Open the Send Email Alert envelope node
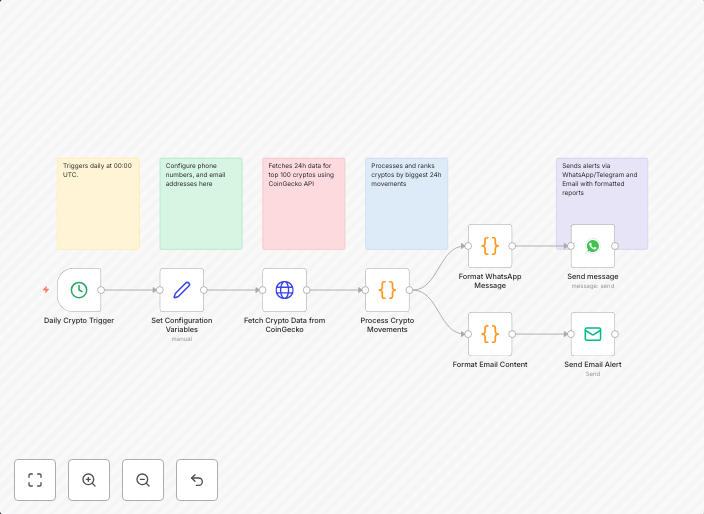Viewport: 704px width, 514px height. pos(593,334)
